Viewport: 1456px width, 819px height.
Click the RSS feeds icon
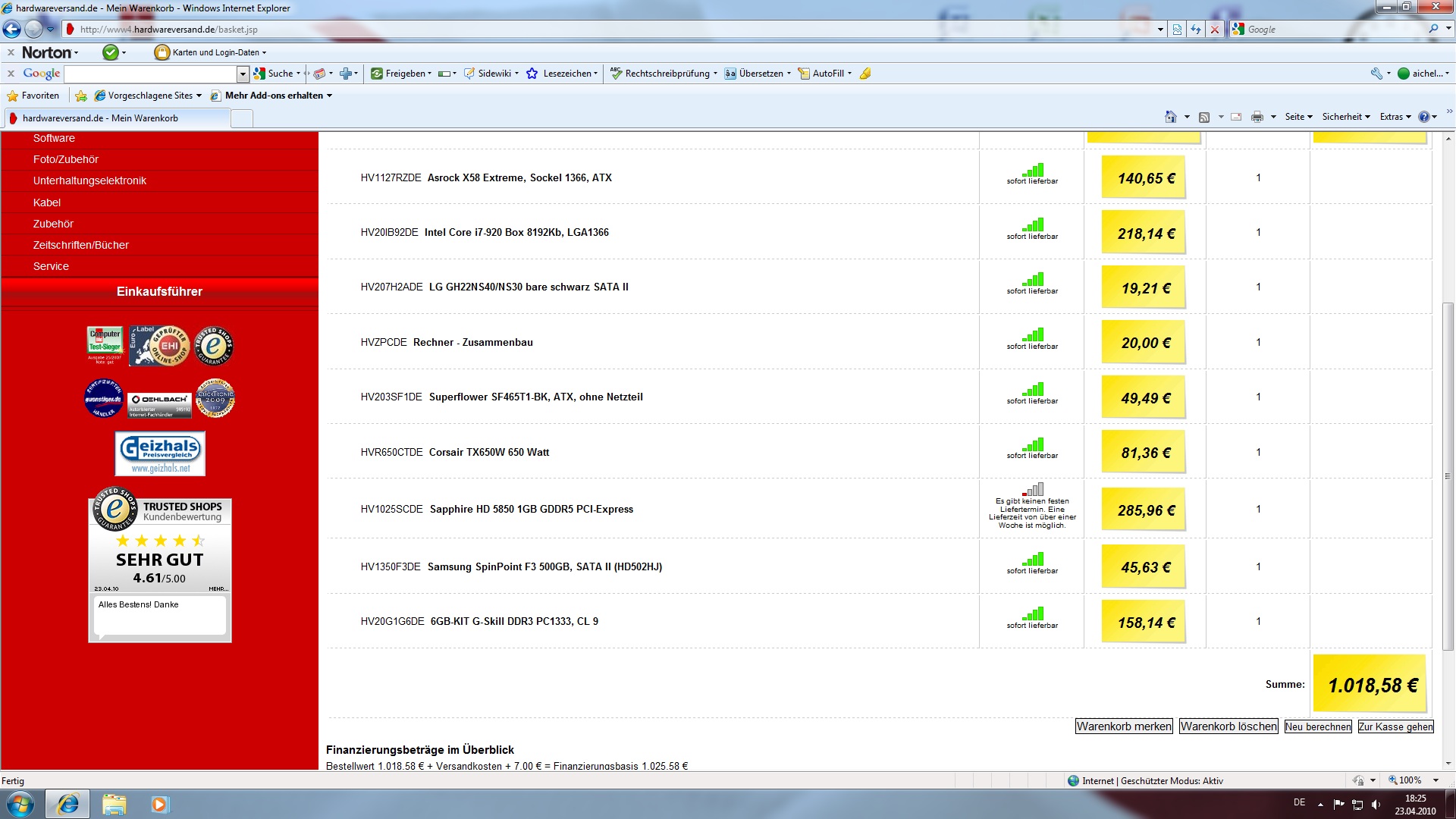coord(1203,117)
